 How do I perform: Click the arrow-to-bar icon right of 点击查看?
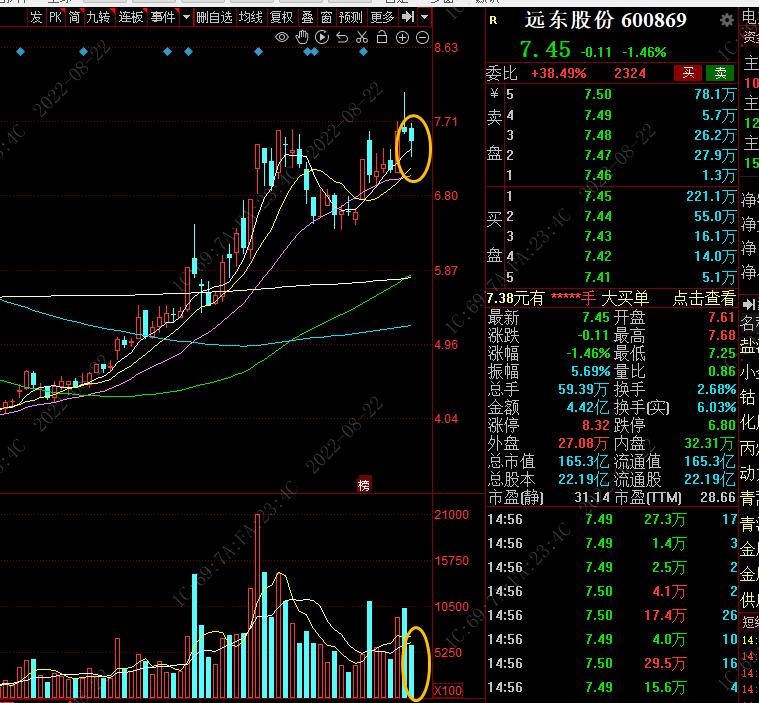click(748, 304)
